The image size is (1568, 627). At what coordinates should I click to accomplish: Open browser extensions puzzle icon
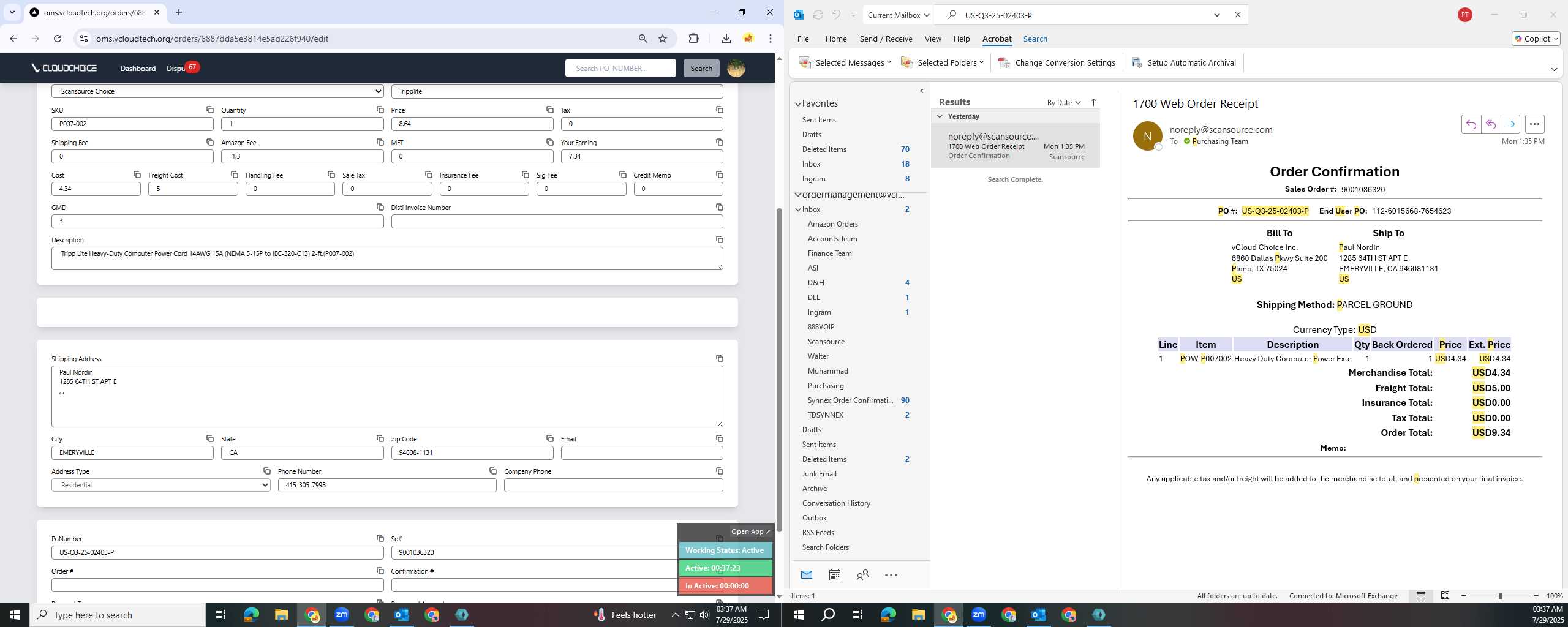[x=693, y=39]
